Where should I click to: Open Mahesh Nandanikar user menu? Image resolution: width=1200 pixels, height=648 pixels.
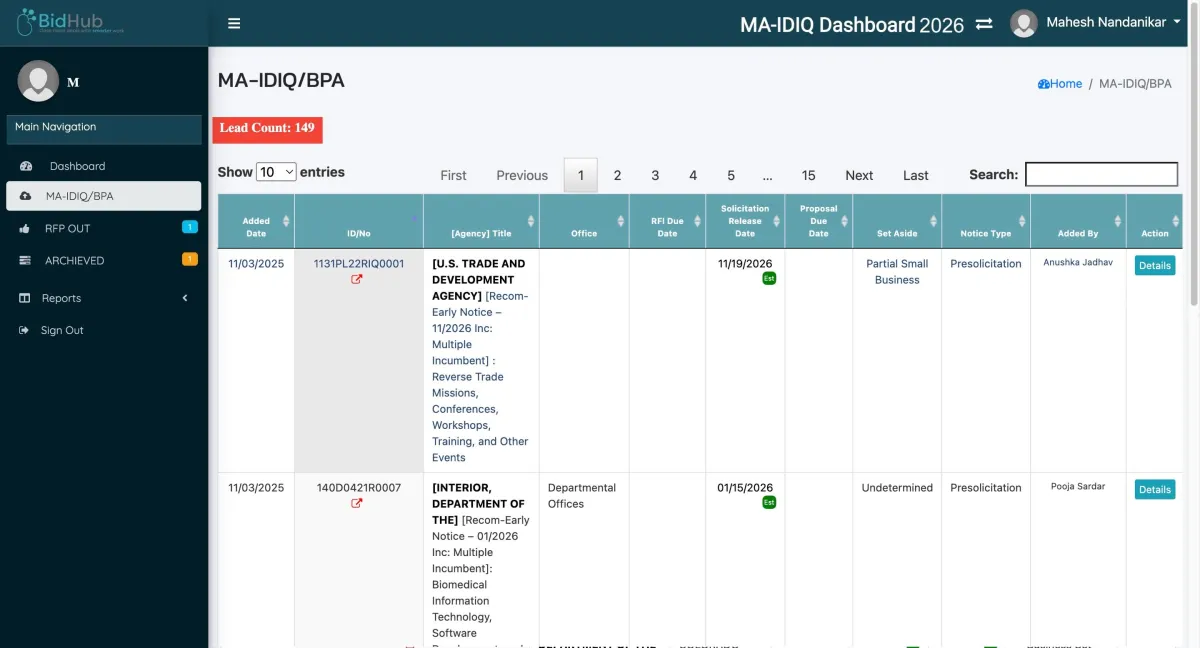click(x=1113, y=22)
